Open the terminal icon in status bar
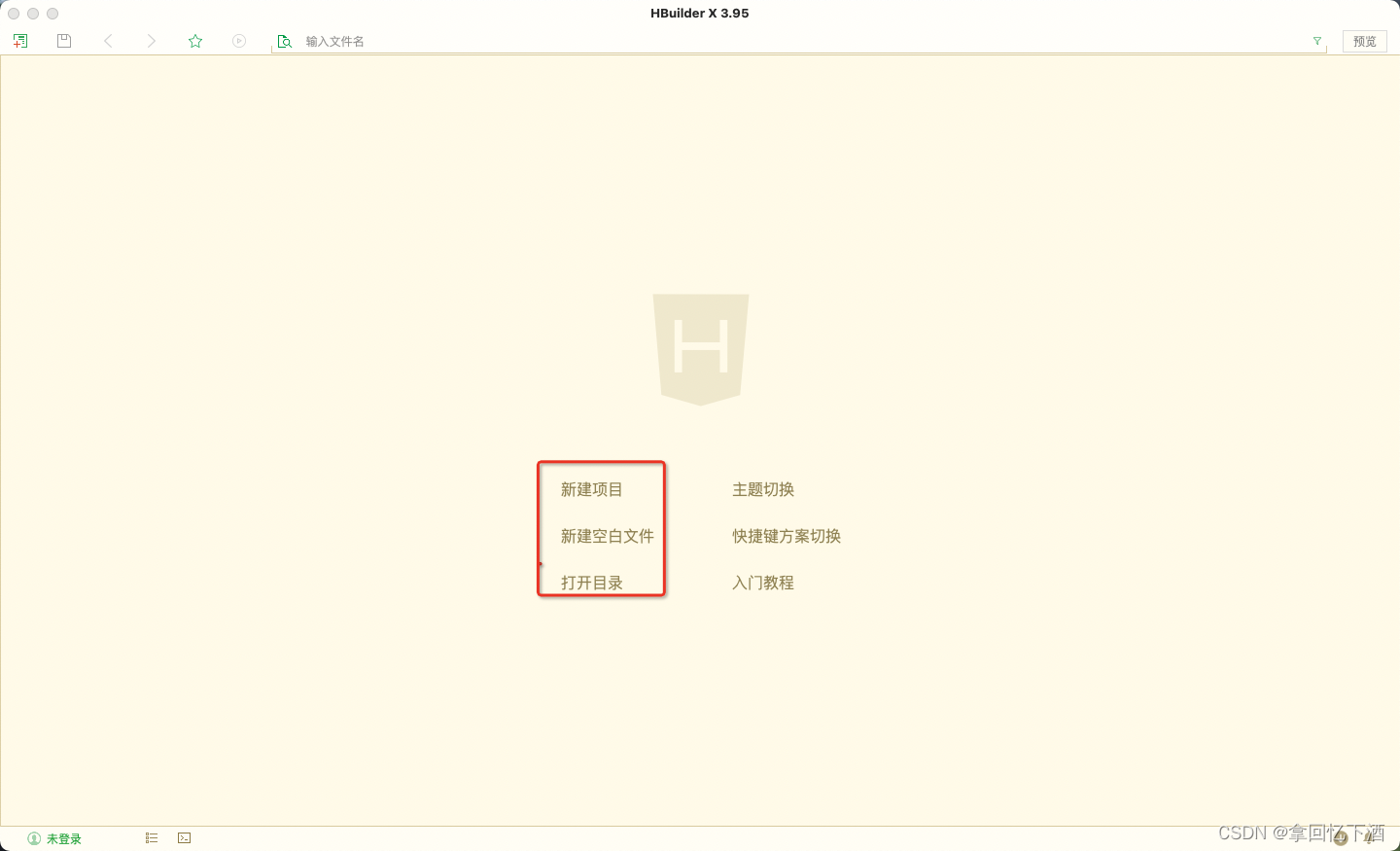Screen dimensions: 1400x851 pos(185,837)
